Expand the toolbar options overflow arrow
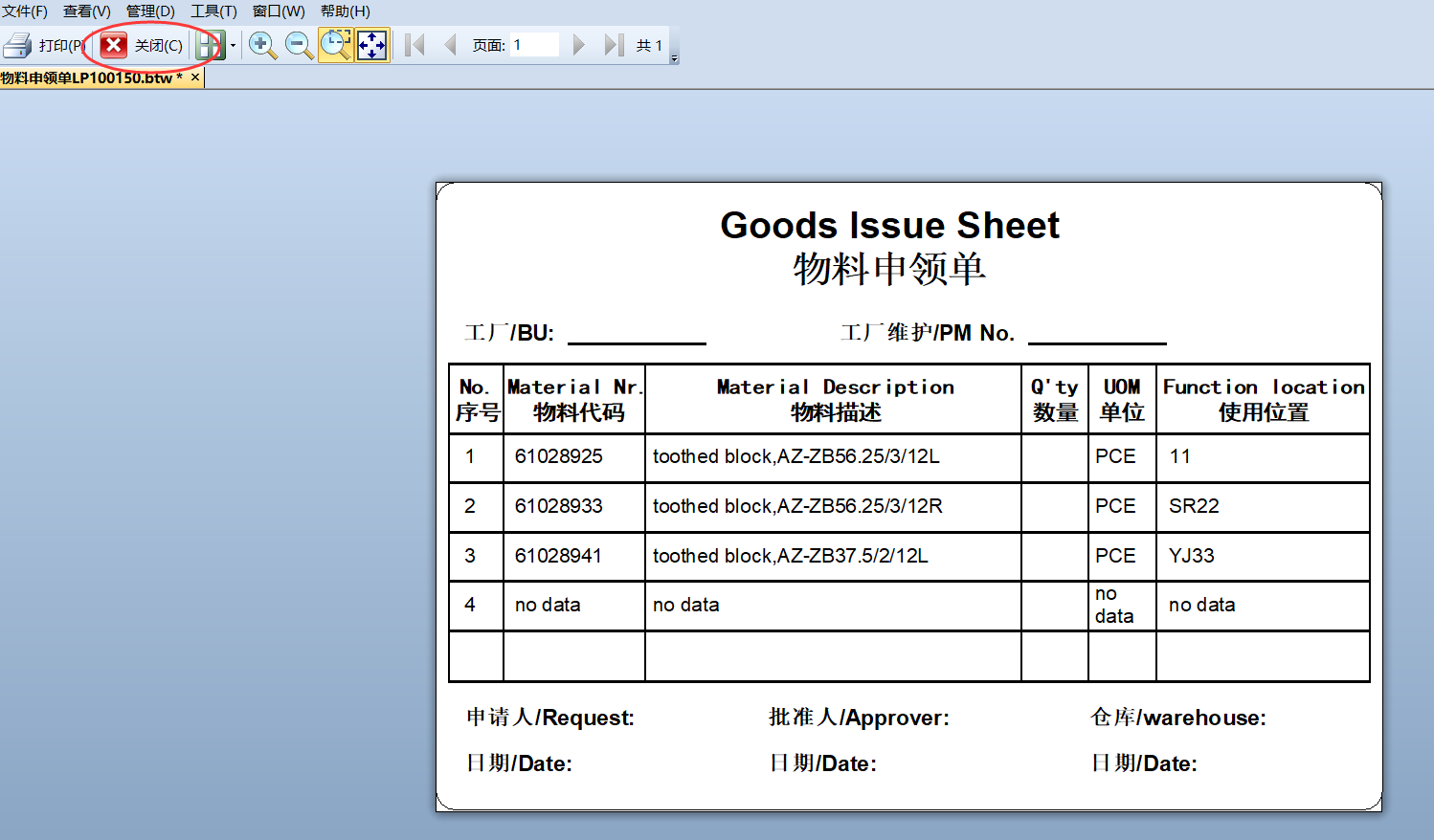 [x=674, y=58]
